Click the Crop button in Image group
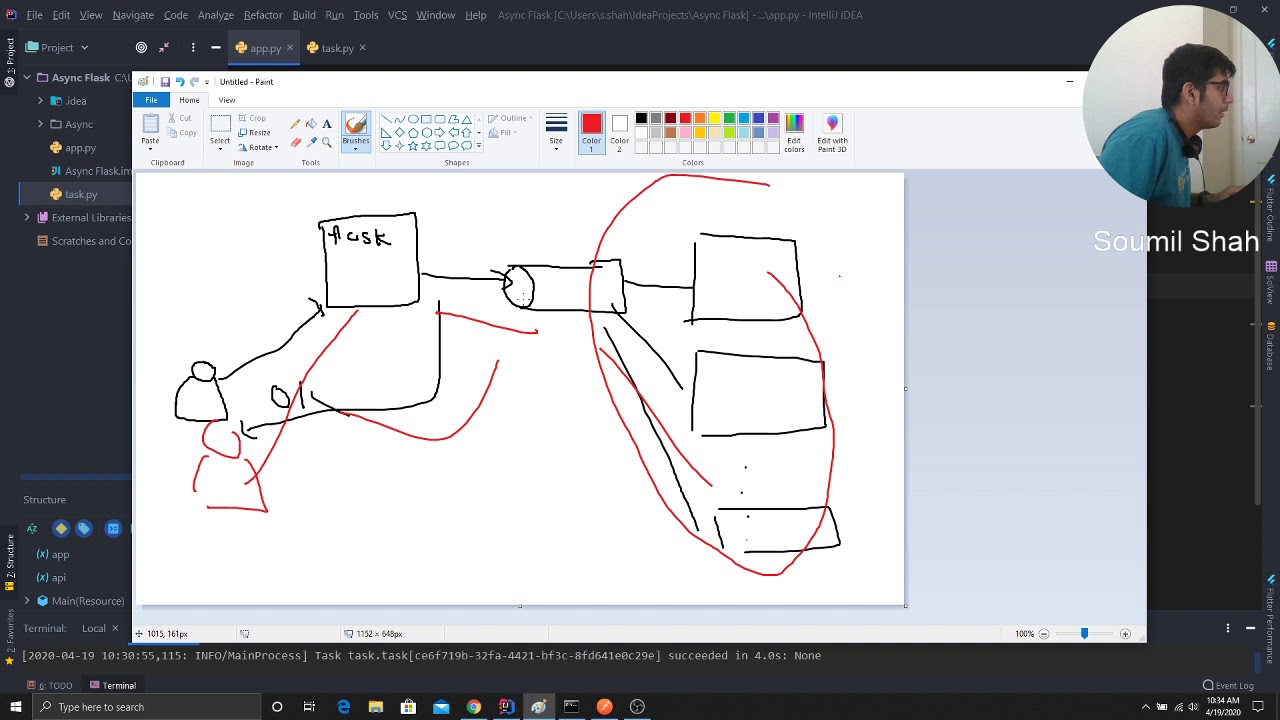The height and width of the screenshot is (720, 1280). [x=252, y=118]
